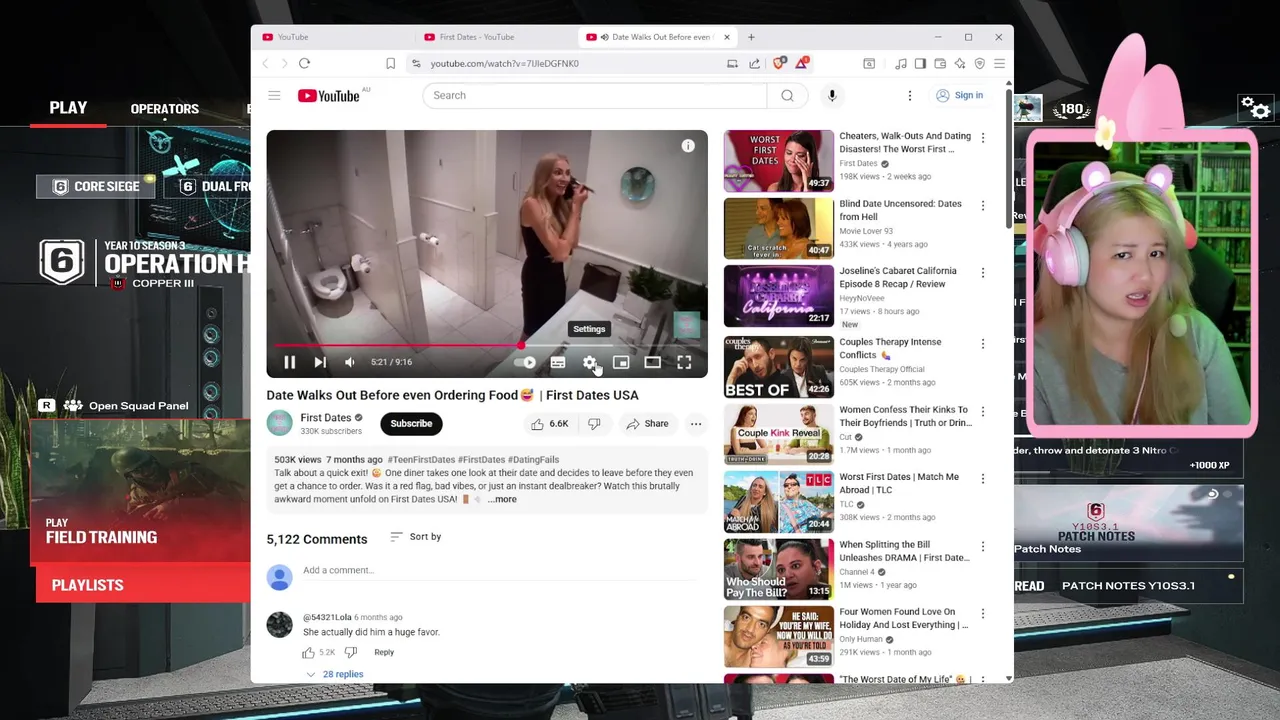Open the Brave Wallet icon
The height and width of the screenshot is (720, 1280).
(x=940, y=63)
